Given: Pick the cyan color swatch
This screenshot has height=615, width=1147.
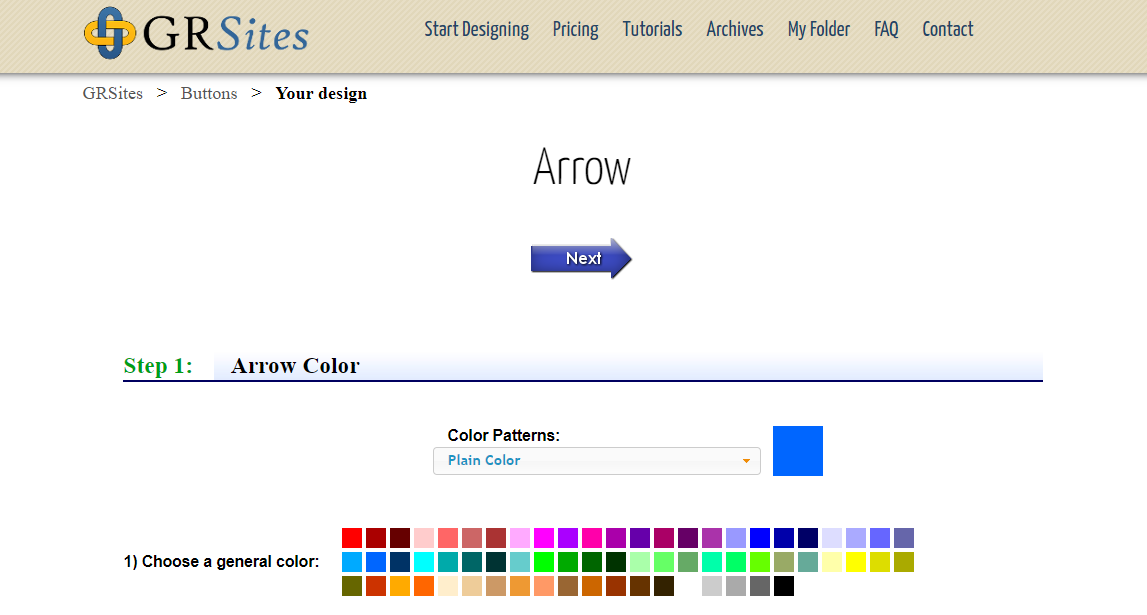Looking at the screenshot, I should click(426, 561).
